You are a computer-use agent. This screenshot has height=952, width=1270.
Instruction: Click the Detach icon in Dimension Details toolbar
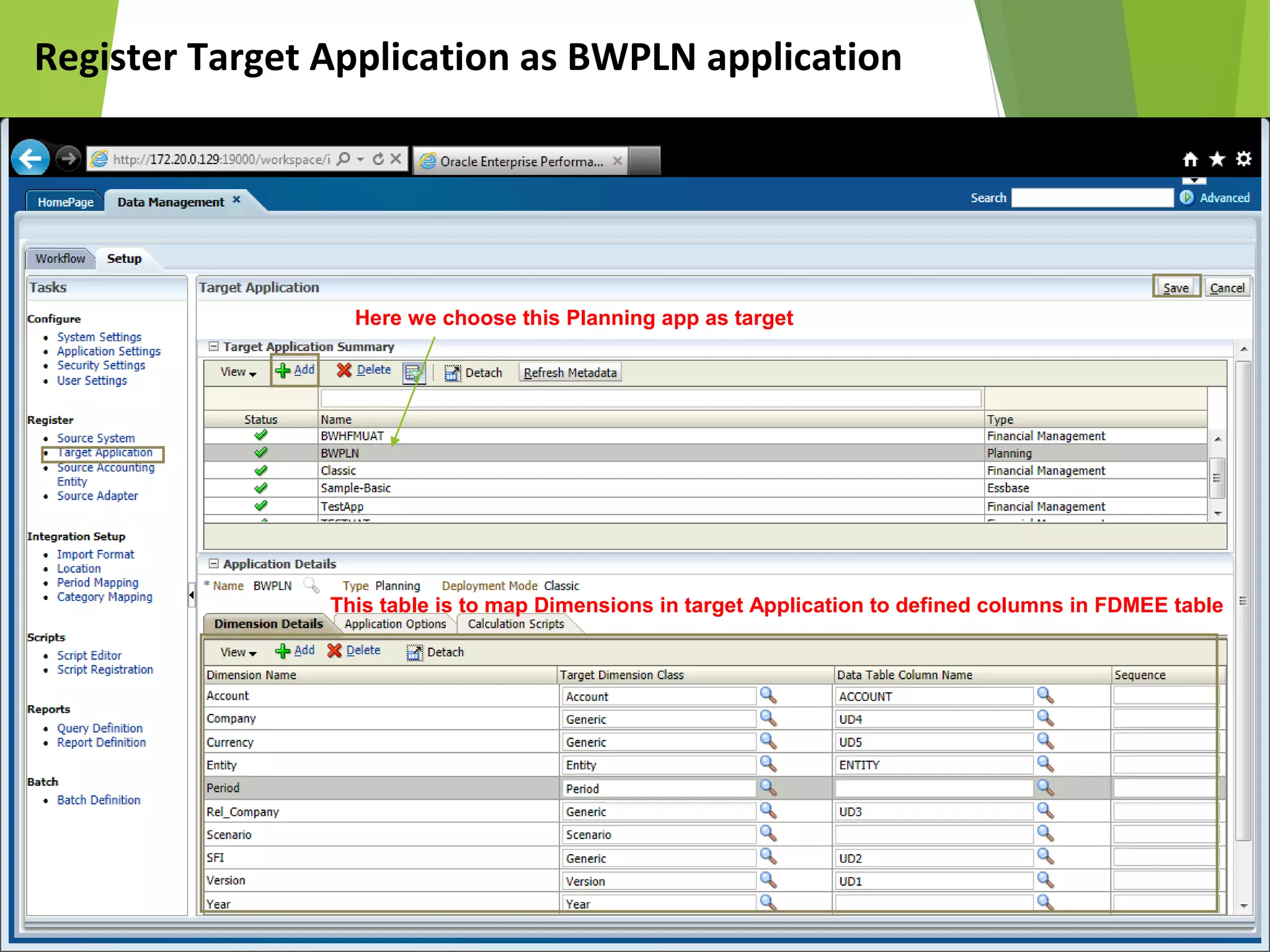point(414,652)
